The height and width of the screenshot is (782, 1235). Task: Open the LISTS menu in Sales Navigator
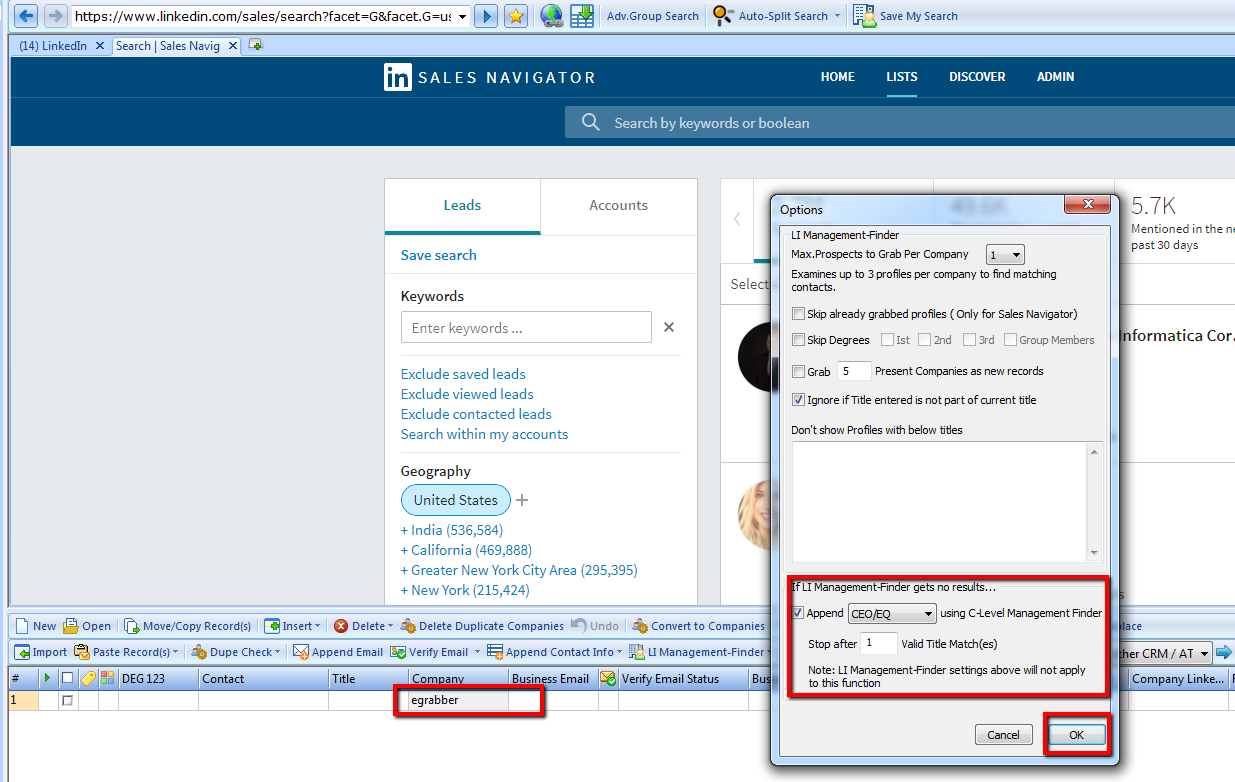(x=902, y=77)
